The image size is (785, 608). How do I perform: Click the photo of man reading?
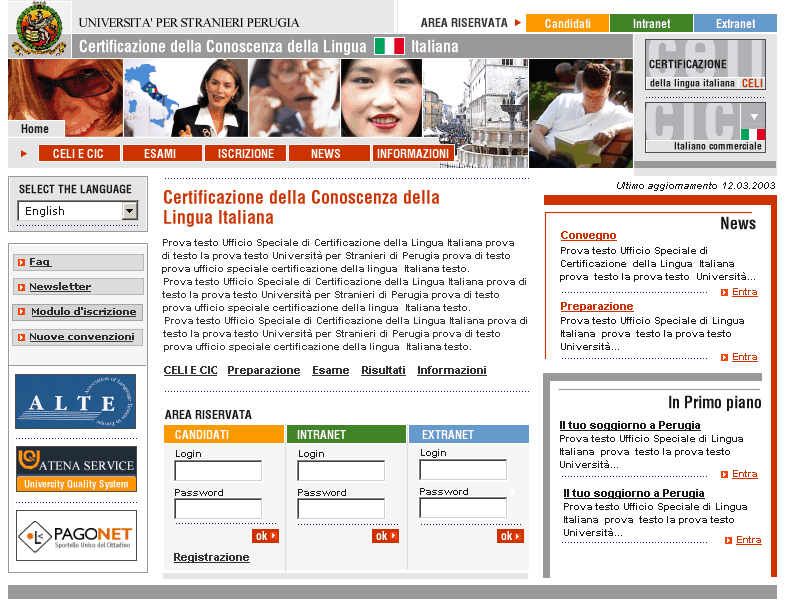tap(581, 113)
